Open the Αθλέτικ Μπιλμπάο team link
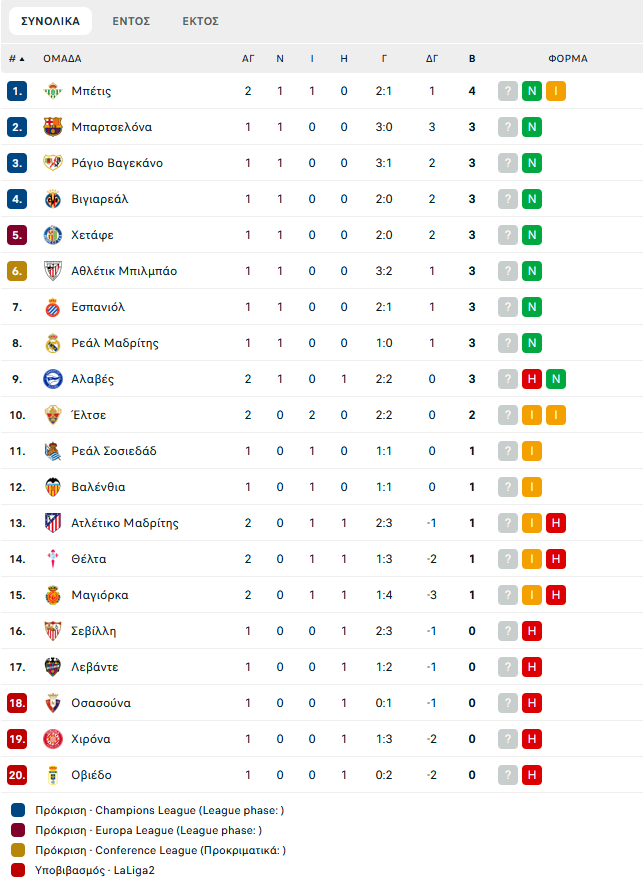 [x=124, y=271]
